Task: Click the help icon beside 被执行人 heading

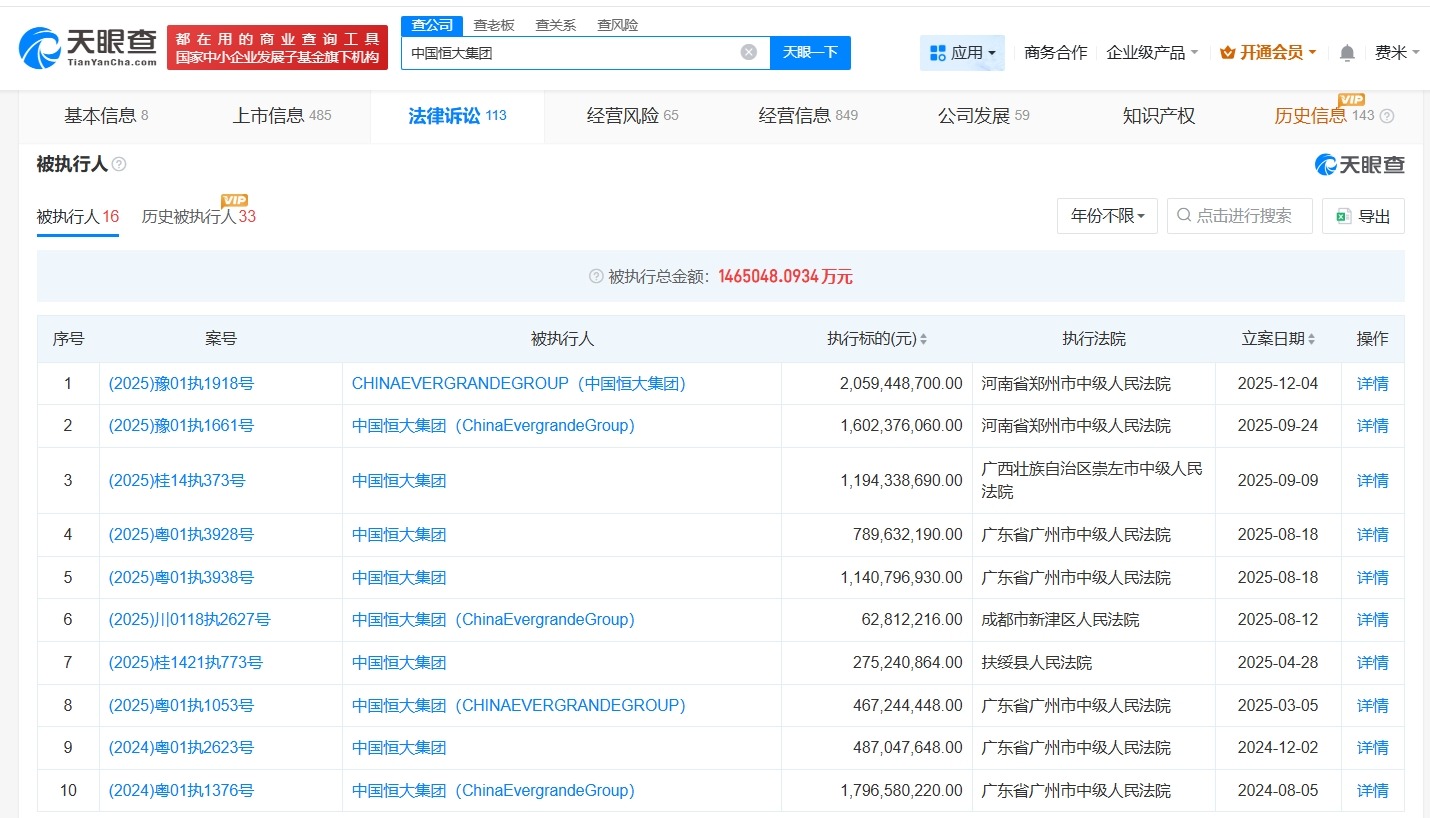Action: (x=117, y=164)
